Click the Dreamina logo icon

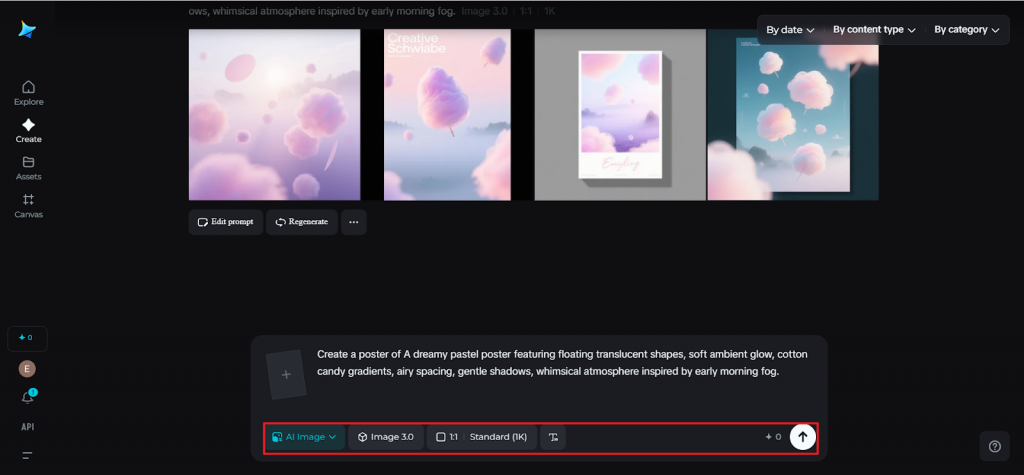(x=28, y=30)
